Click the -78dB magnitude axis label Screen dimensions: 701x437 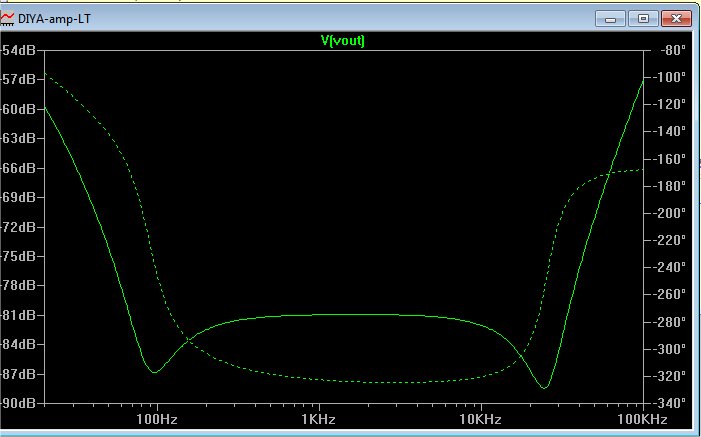tap(18, 285)
